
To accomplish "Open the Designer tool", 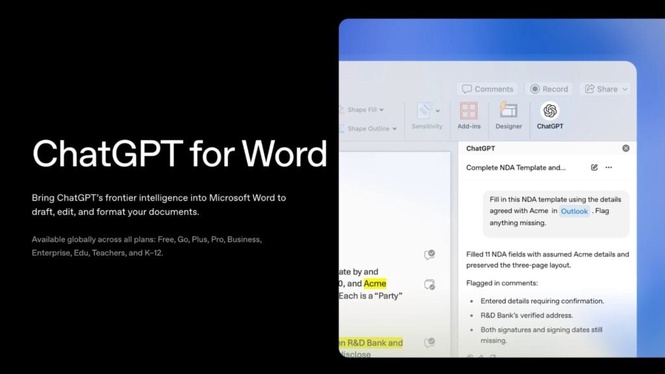I will [x=508, y=115].
